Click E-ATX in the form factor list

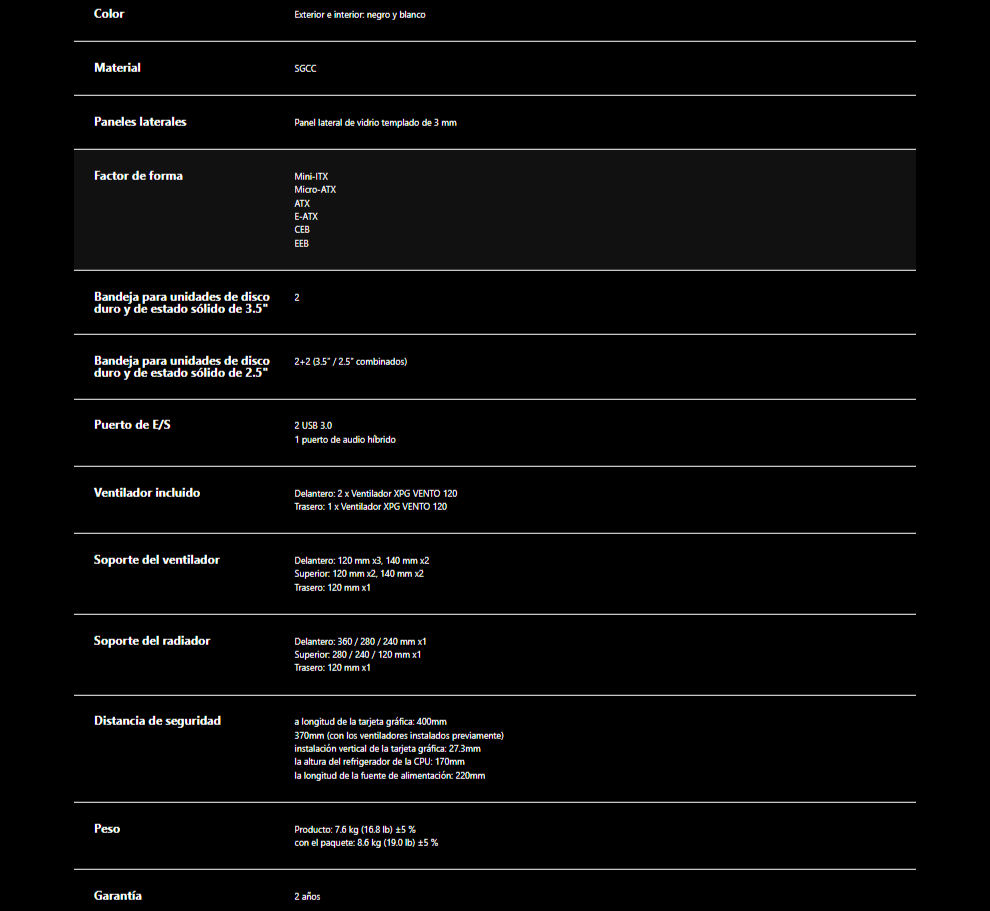click(x=306, y=217)
